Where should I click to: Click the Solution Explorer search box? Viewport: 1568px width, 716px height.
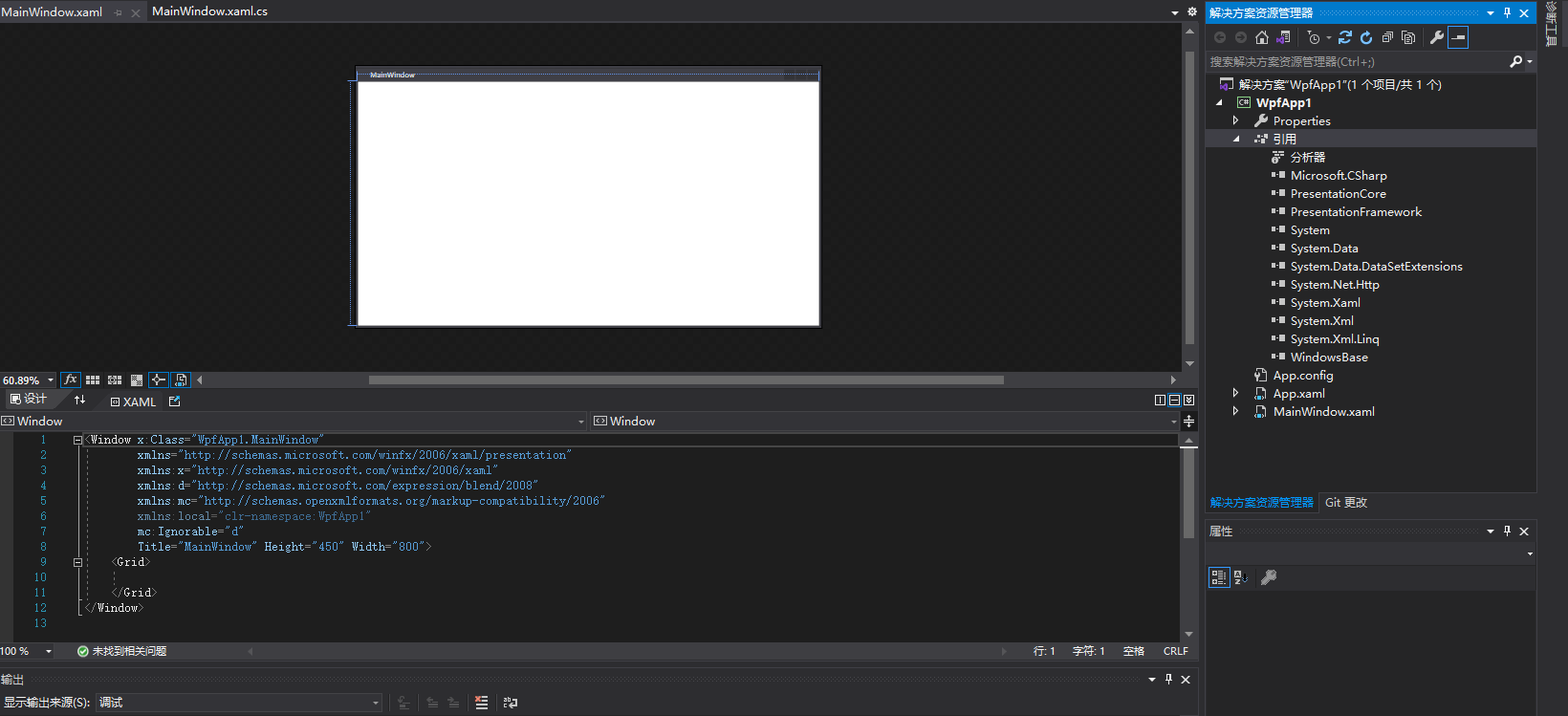1356,61
